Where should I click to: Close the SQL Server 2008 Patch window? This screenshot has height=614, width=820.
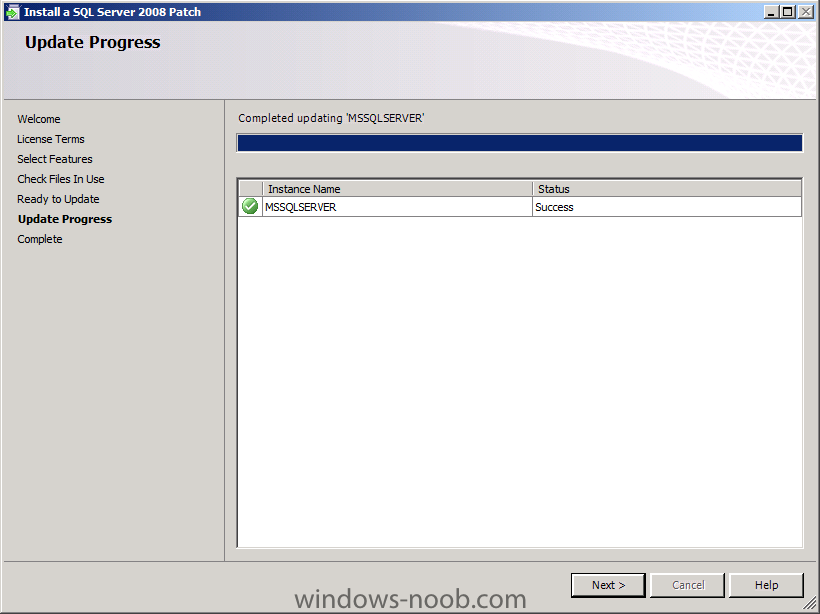(x=805, y=12)
